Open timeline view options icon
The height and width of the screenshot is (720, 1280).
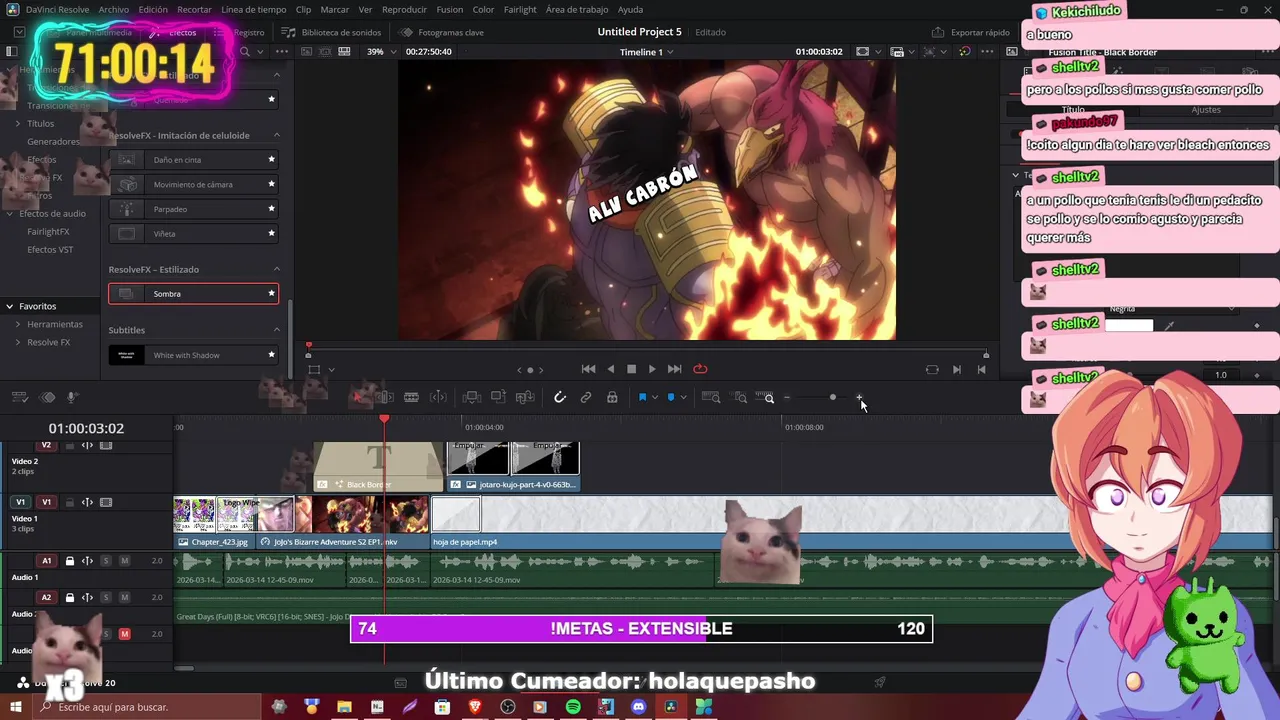(21, 397)
